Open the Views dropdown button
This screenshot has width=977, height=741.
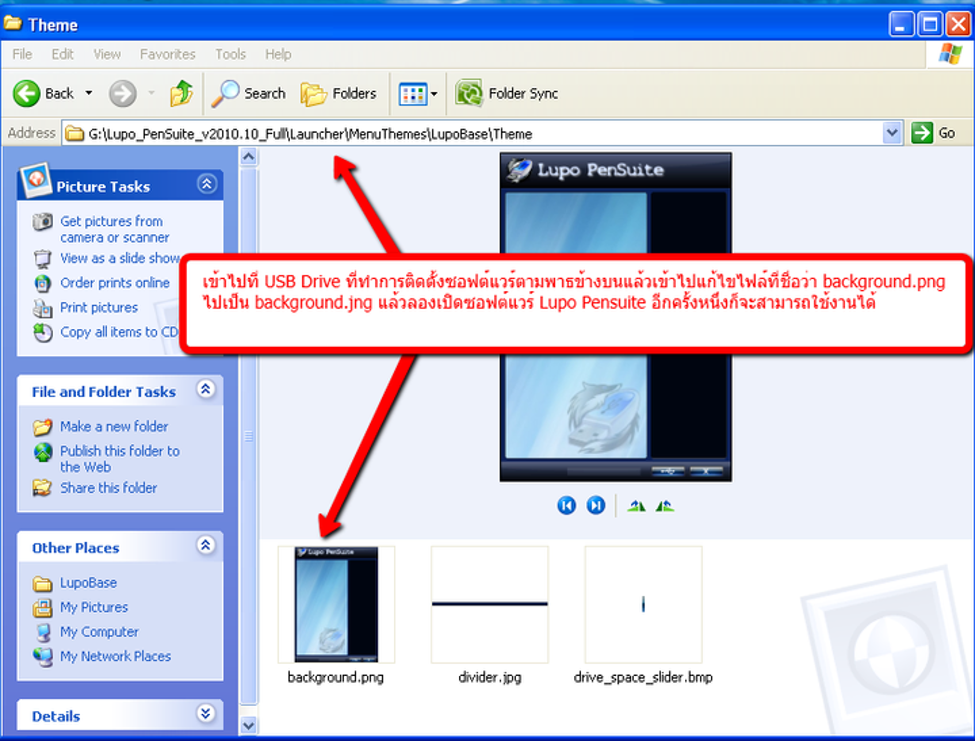pos(418,94)
